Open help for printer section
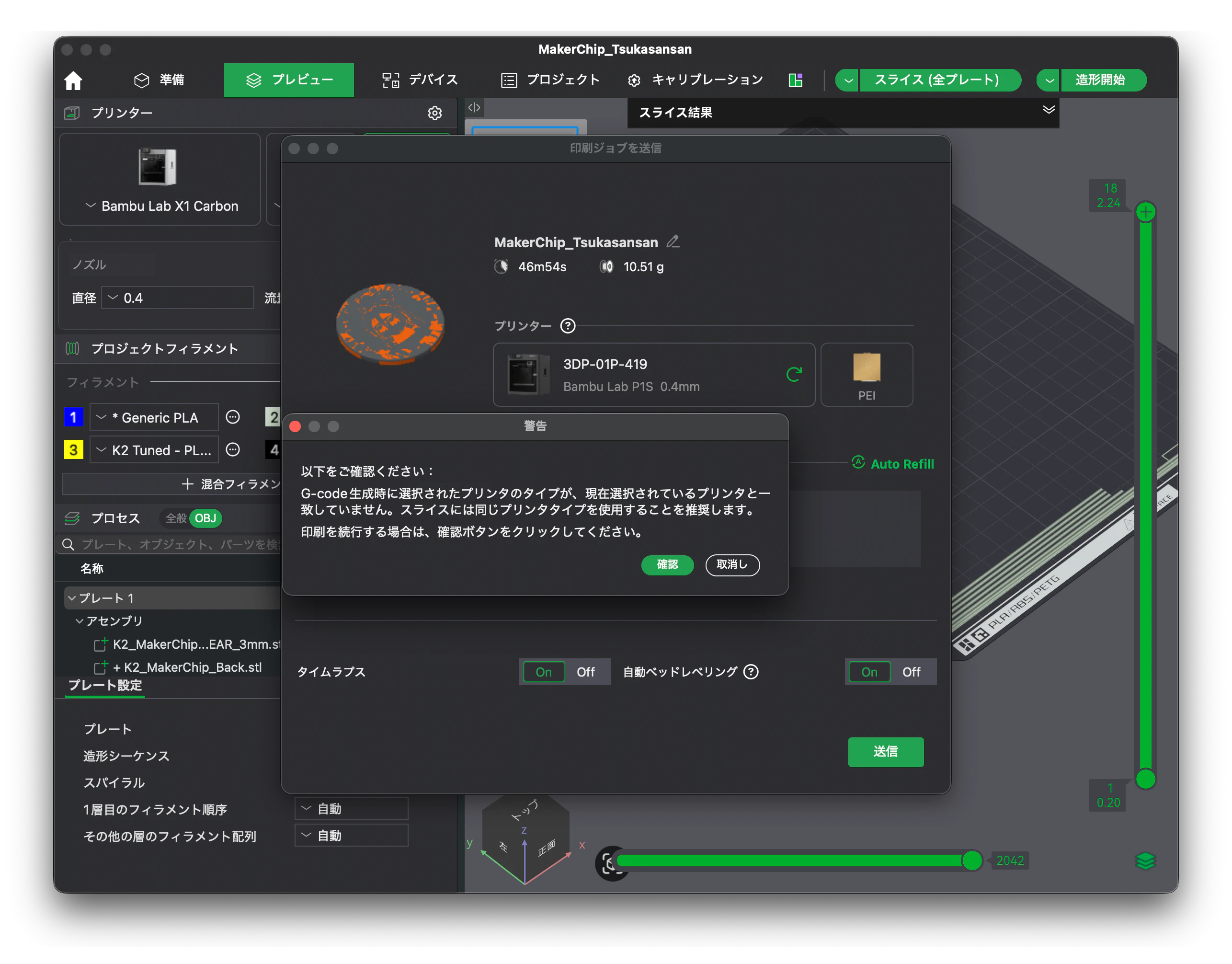Viewport: 1232px width, 964px height. tap(568, 326)
